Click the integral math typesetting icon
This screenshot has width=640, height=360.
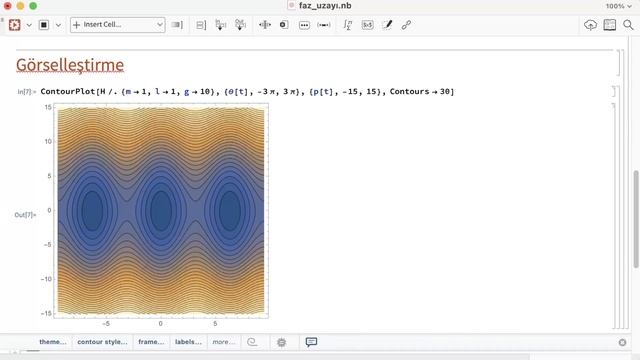[x=348, y=25]
